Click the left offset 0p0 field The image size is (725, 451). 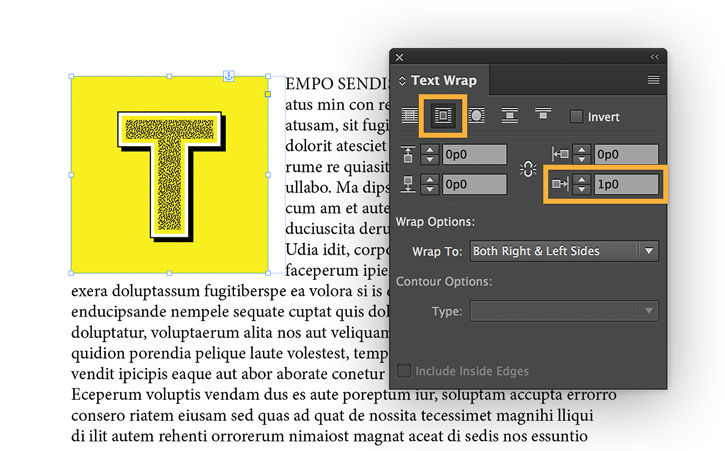(627, 154)
